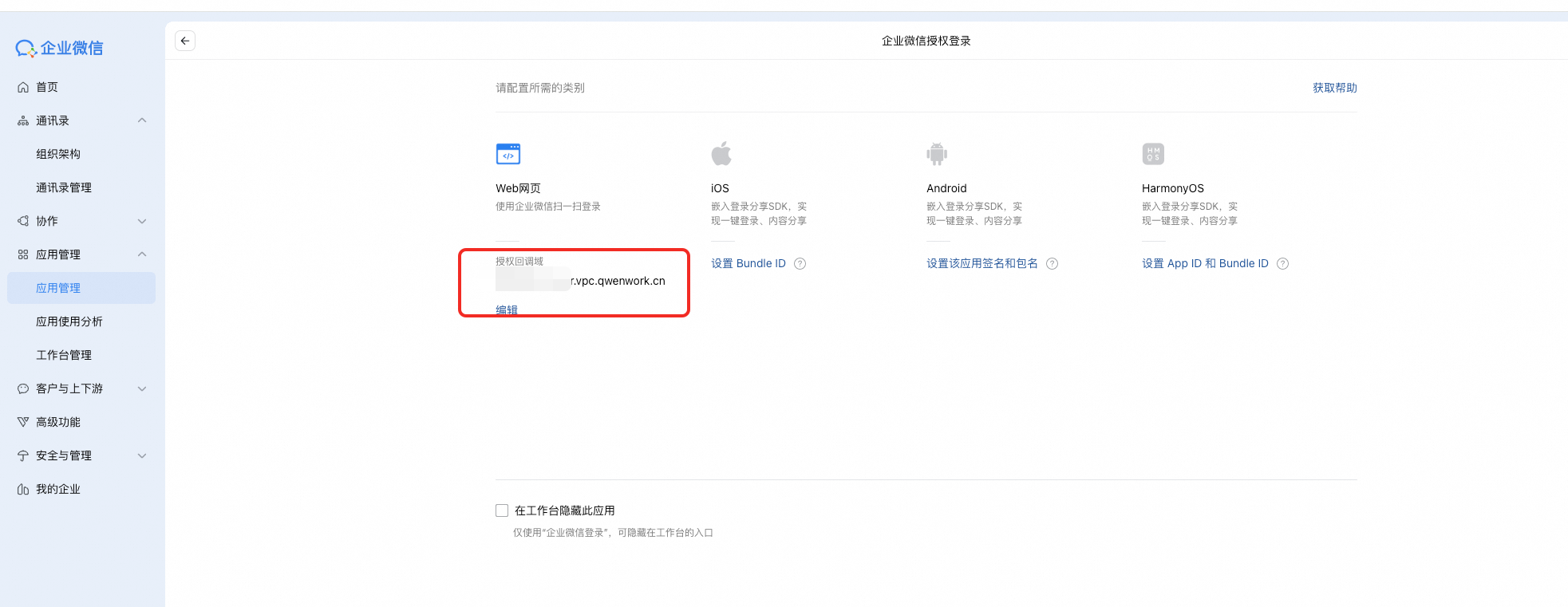The image size is (1568, 607).
Task: Click the back arrow button
Action: tap(185, 41)
